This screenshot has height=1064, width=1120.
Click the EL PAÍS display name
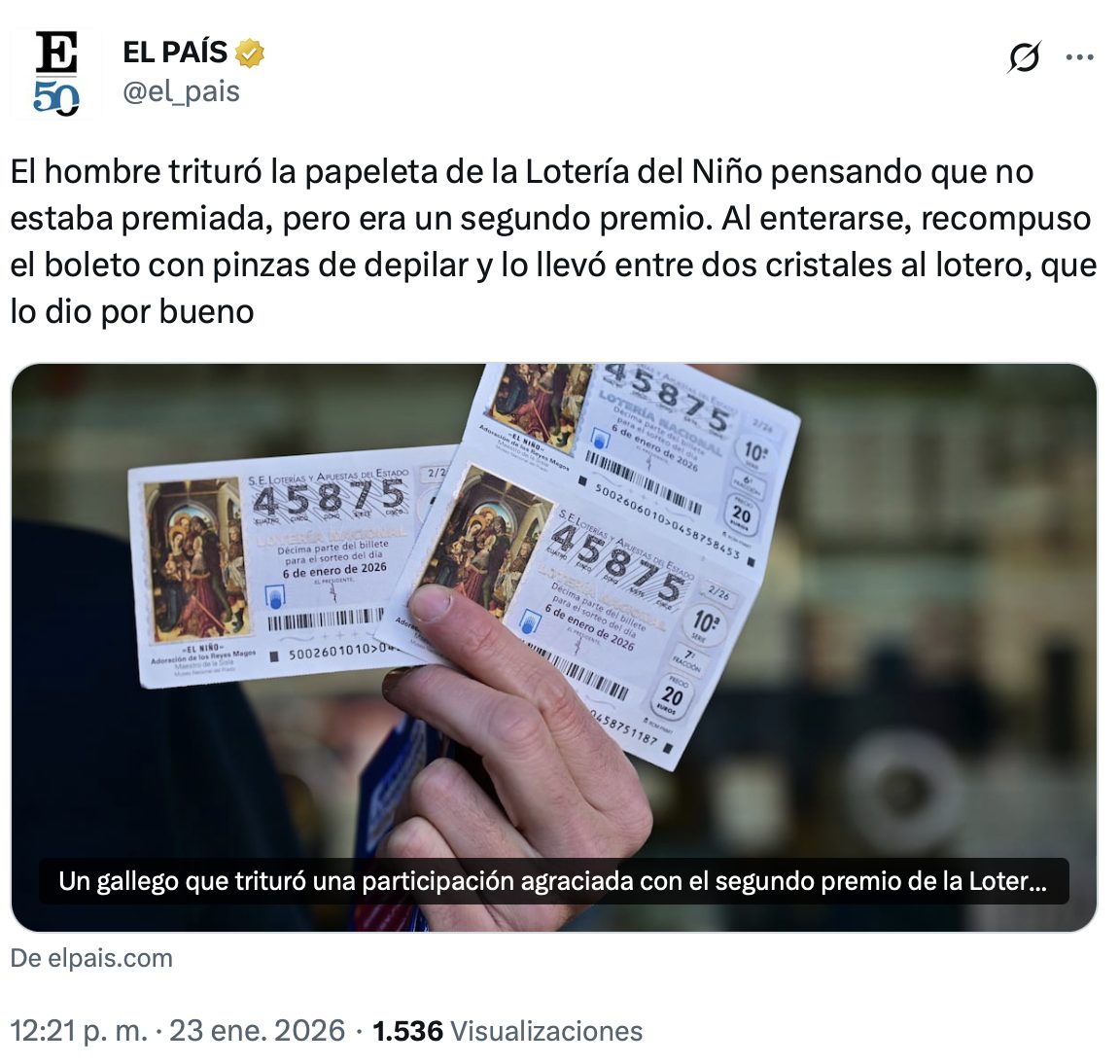[175, 53]
